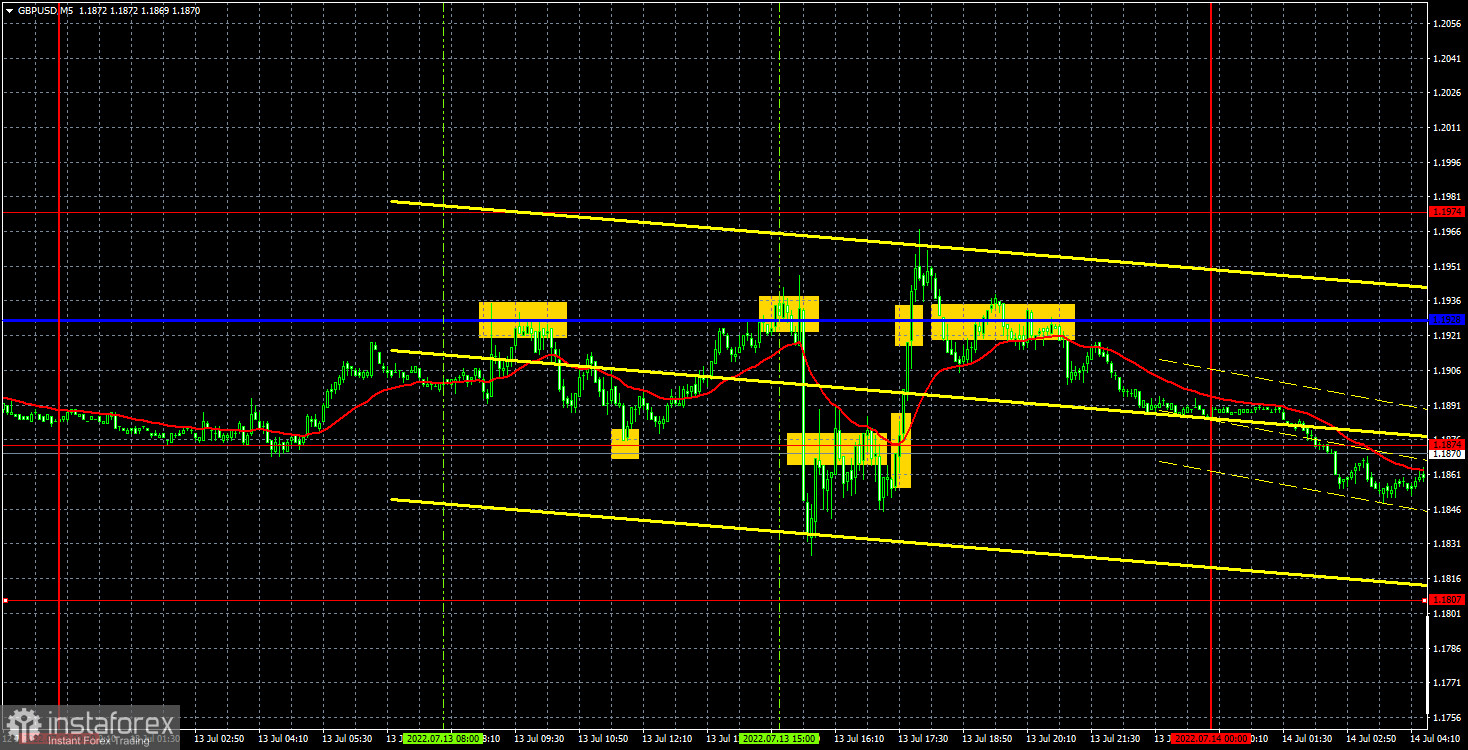Click the 1.1786 price axis label
This screenshot has width=1468, height=750.
click(x=1447, y=648)
